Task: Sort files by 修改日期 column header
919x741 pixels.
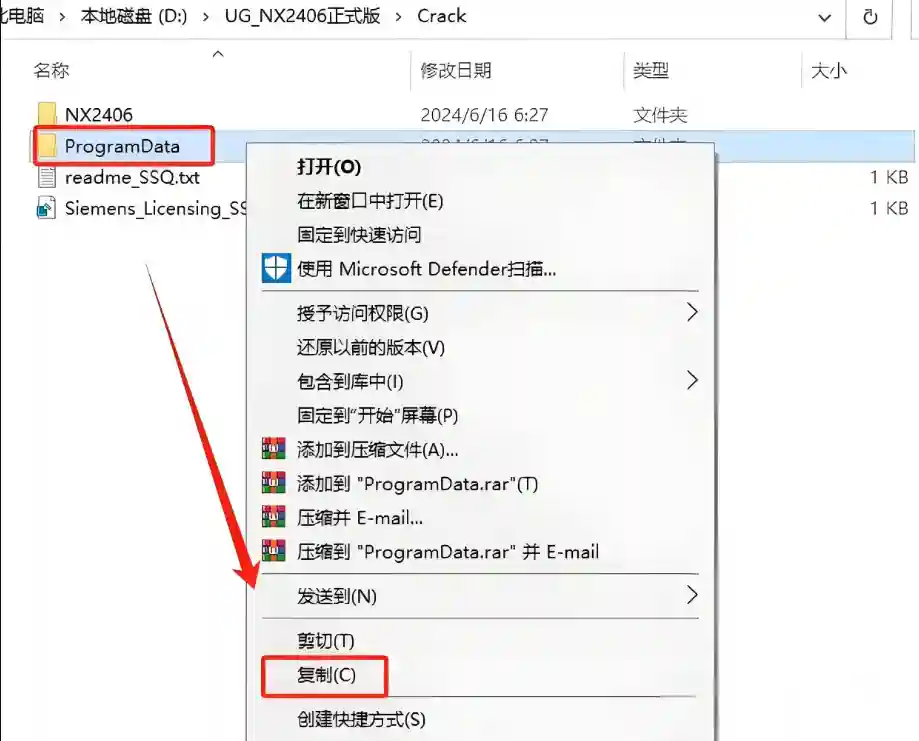Action: [x=456, y=70]
